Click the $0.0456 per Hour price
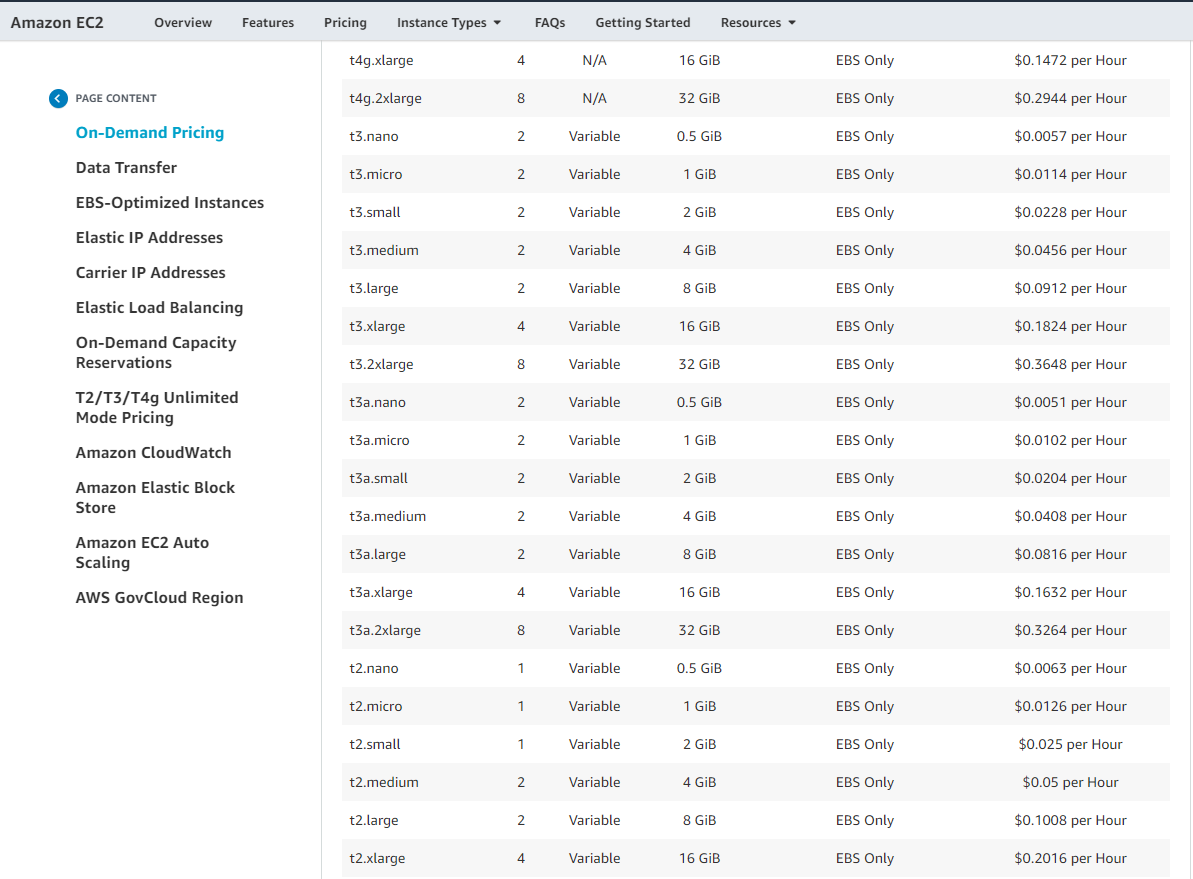 [x=1071, y=250]
